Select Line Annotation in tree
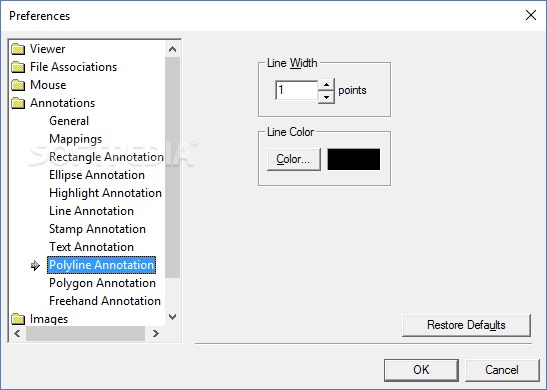 pyautogui.click(x=91, y=211)
